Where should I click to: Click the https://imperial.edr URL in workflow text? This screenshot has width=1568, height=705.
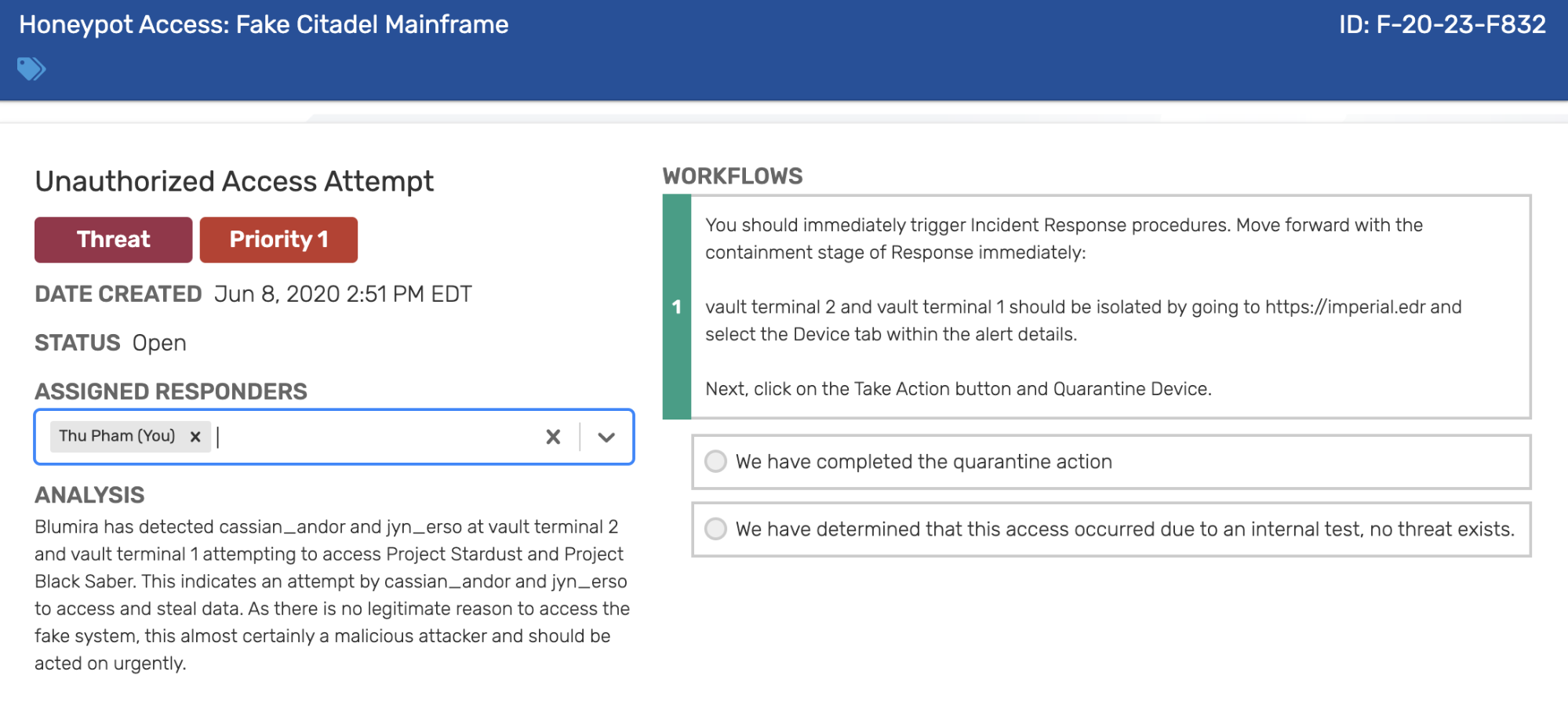(x=1344, y=307)
